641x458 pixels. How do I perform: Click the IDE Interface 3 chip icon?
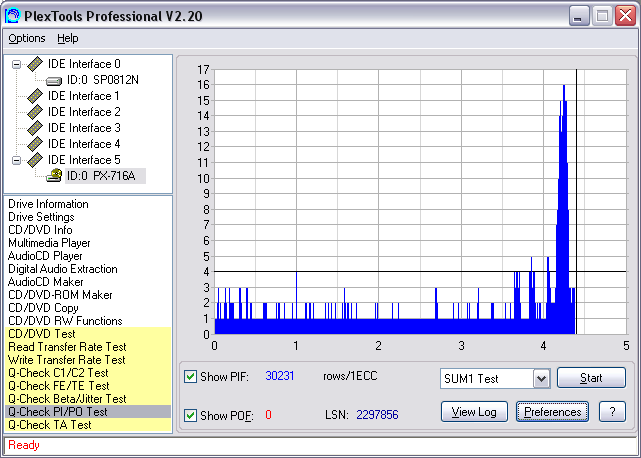[35, 128]
